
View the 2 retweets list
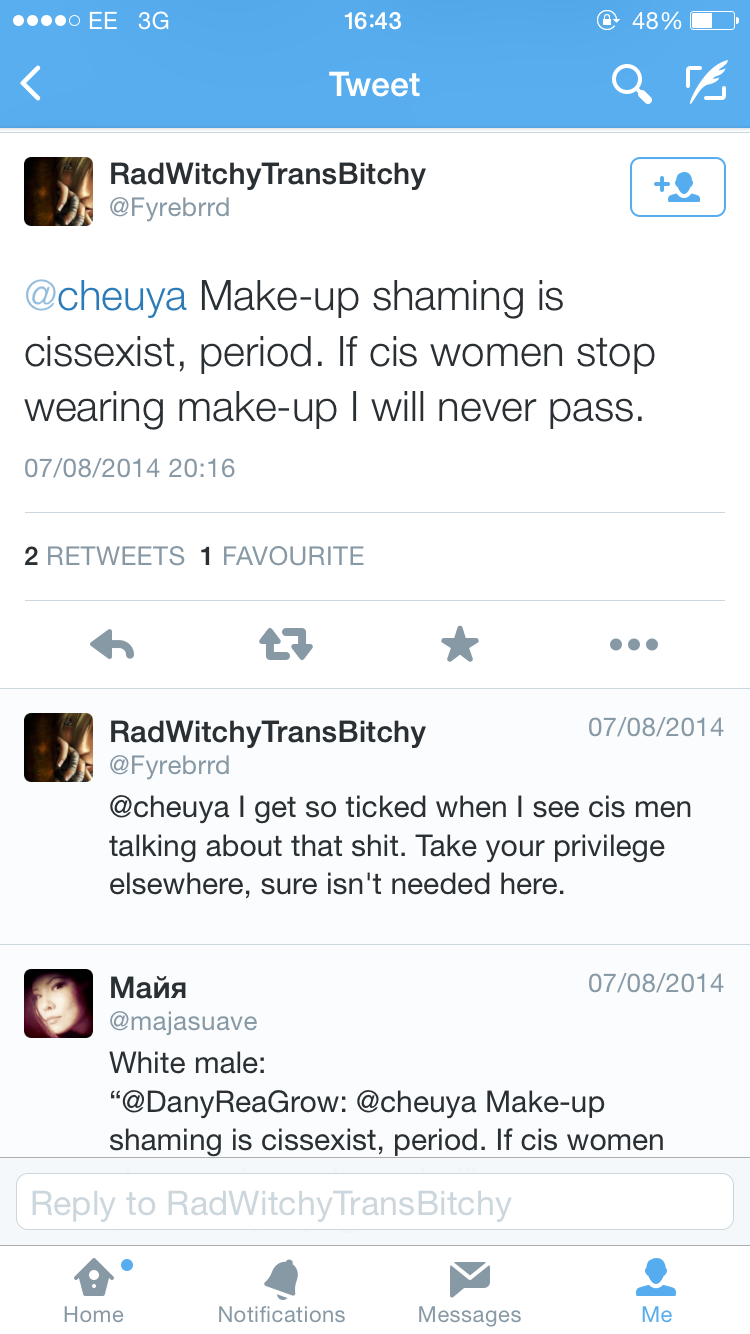point(104,556)
